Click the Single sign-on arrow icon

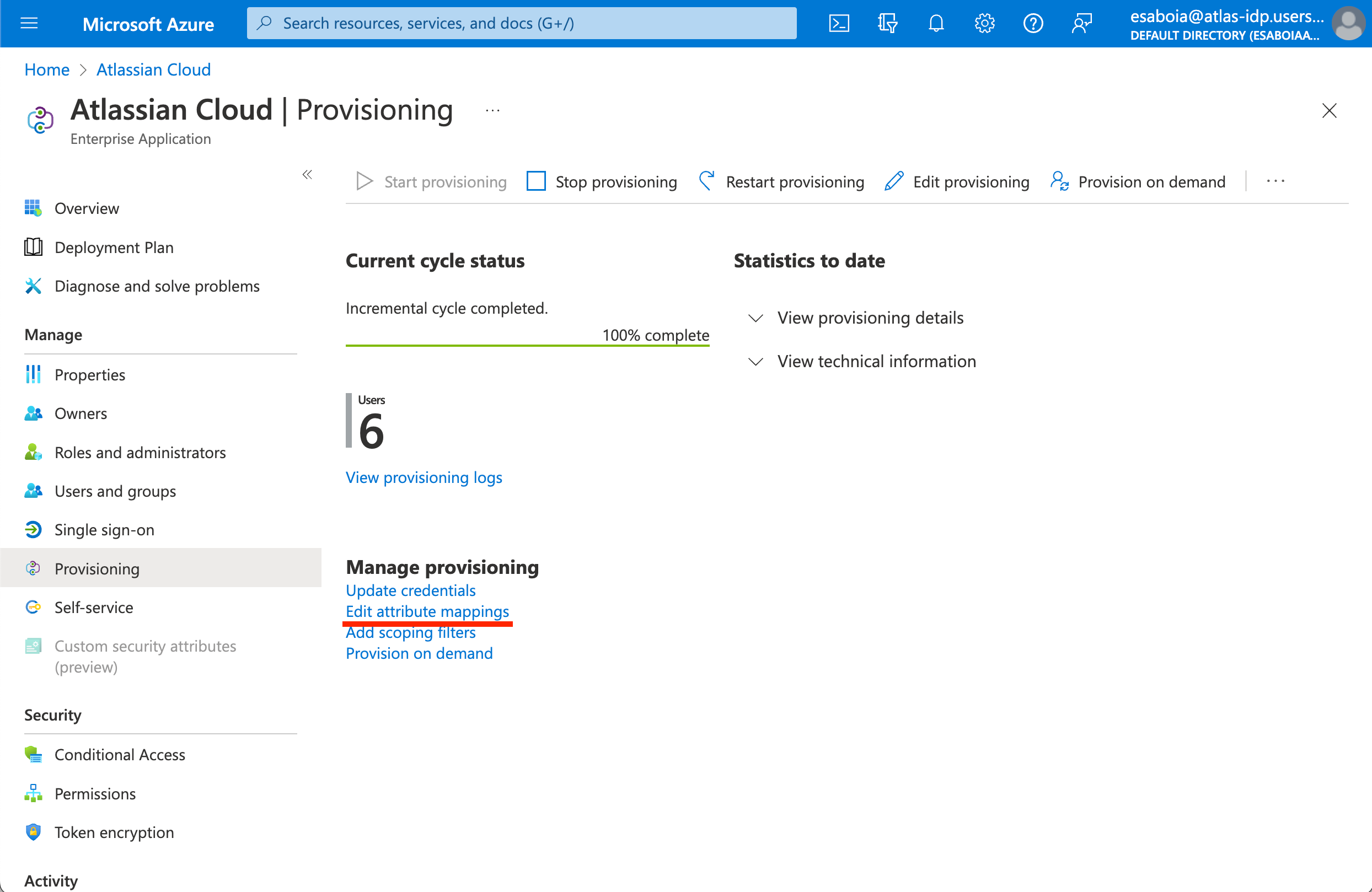click(34, 530)
